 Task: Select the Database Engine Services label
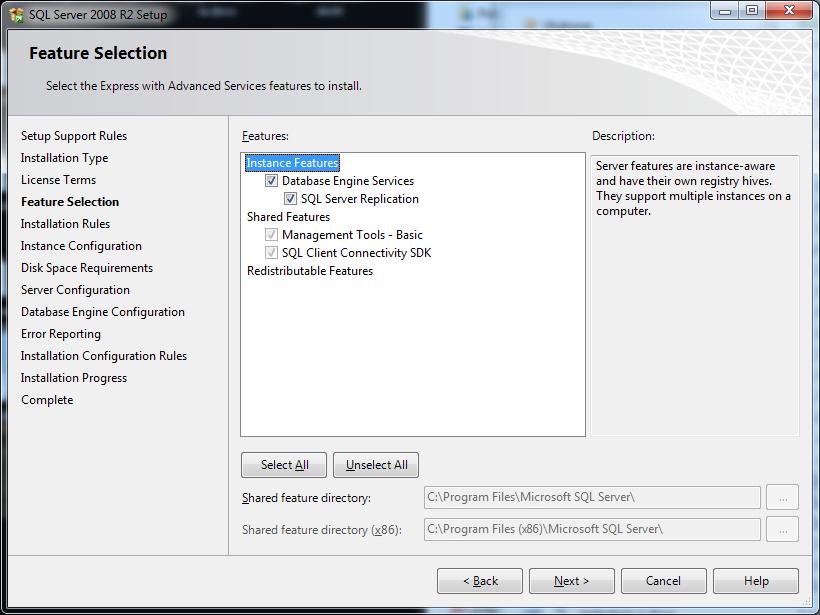pyautogui.click(x=348, y=181)
